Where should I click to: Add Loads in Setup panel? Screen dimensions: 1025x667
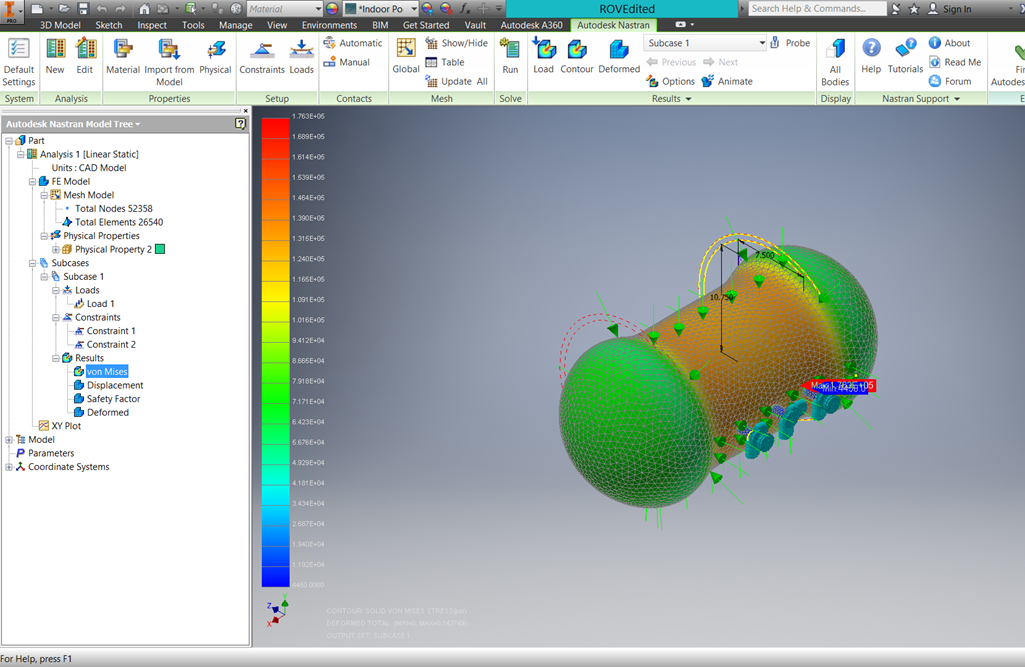301,57
